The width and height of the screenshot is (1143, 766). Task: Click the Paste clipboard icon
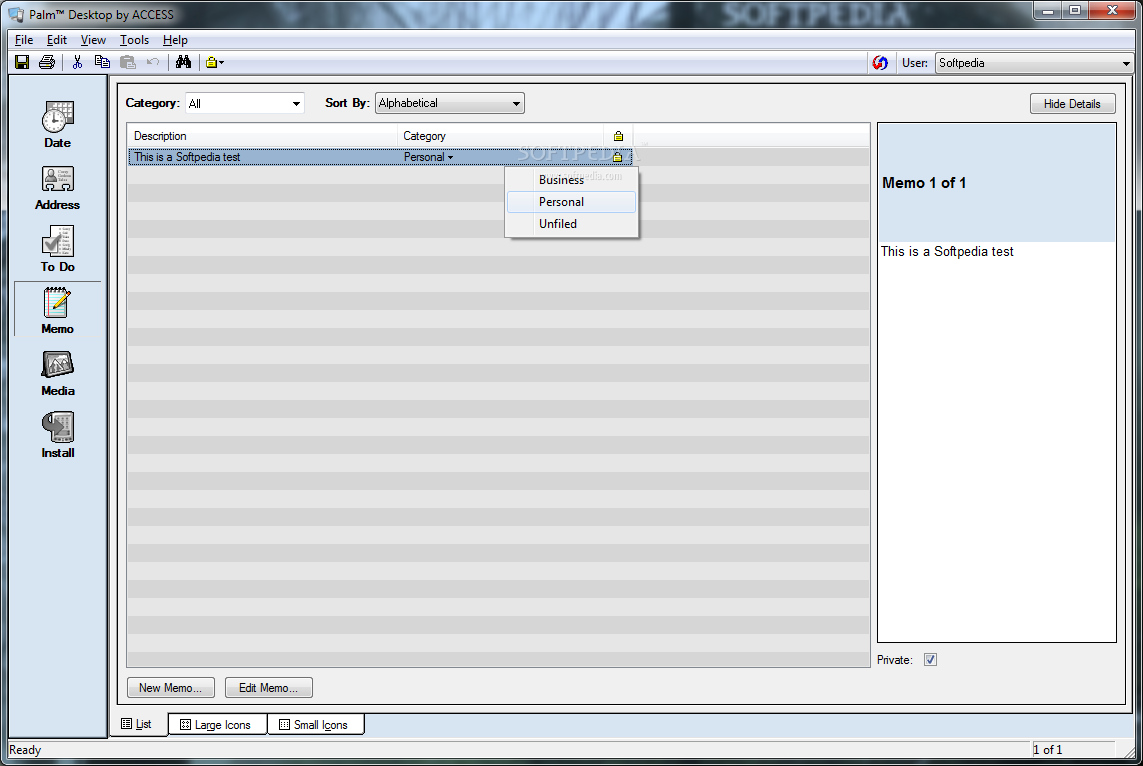[x=128, y=63]
